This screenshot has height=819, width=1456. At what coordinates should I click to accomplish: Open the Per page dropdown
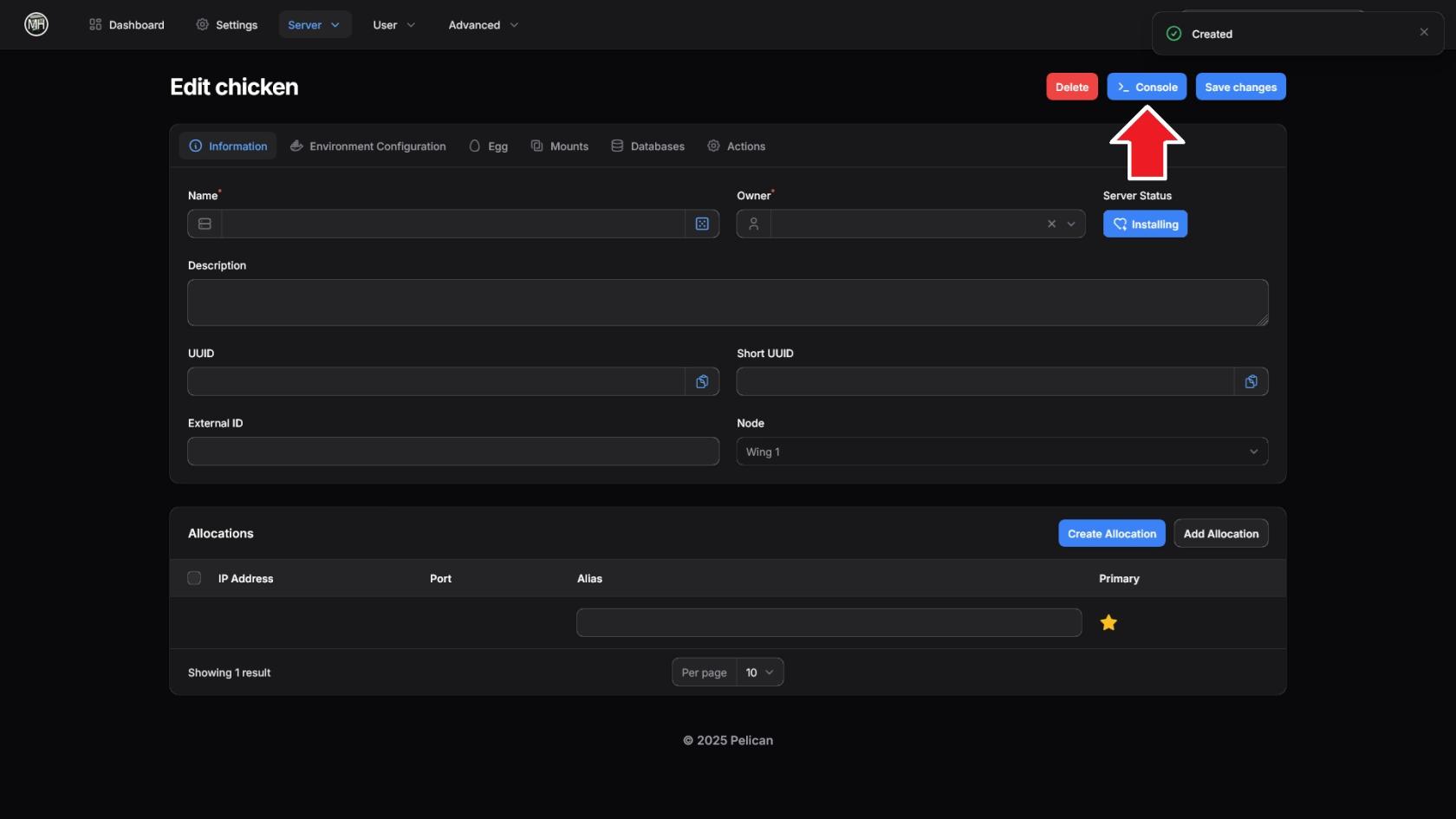coord(760,673)
